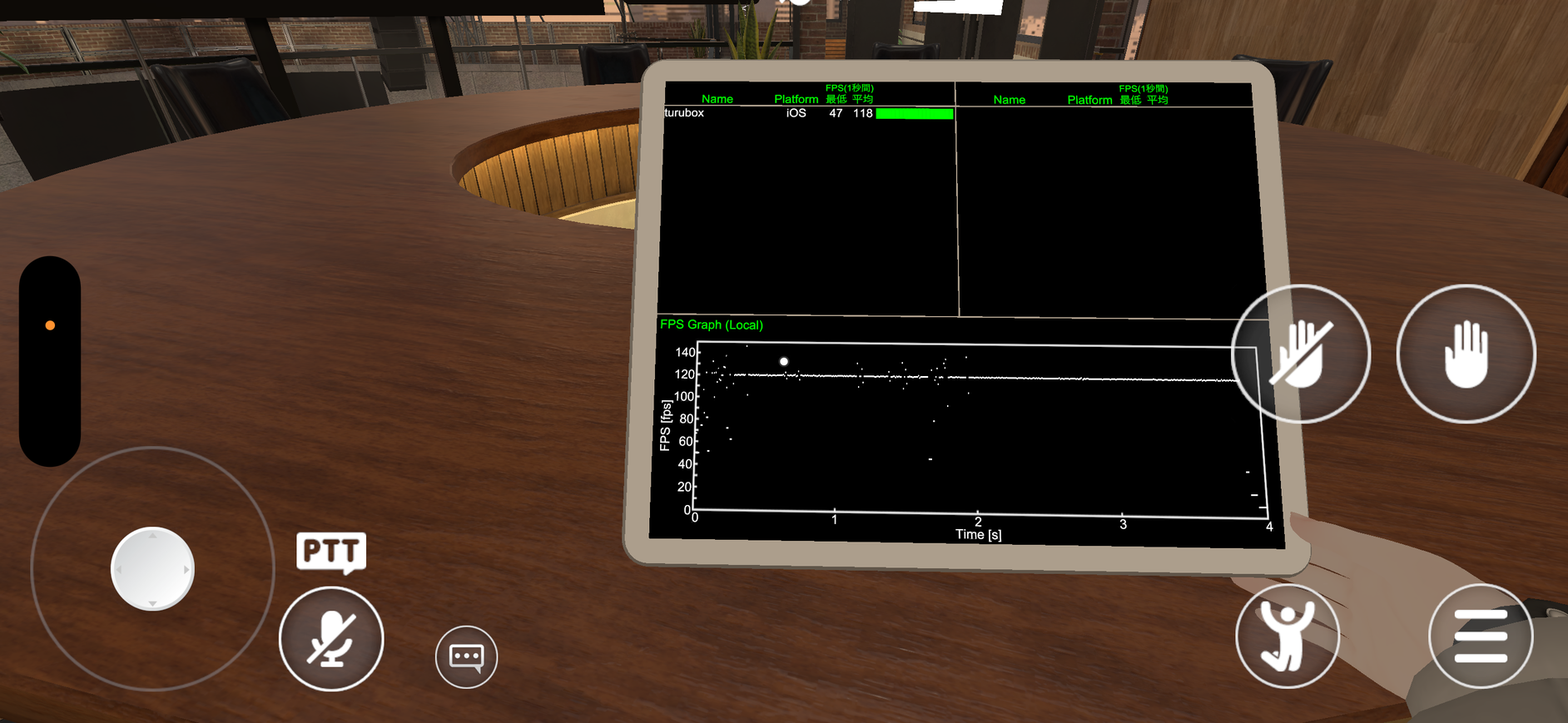This screenshot has height=723, width=1568.
Task: Click the left Platform column header
Action: point(796,99)
